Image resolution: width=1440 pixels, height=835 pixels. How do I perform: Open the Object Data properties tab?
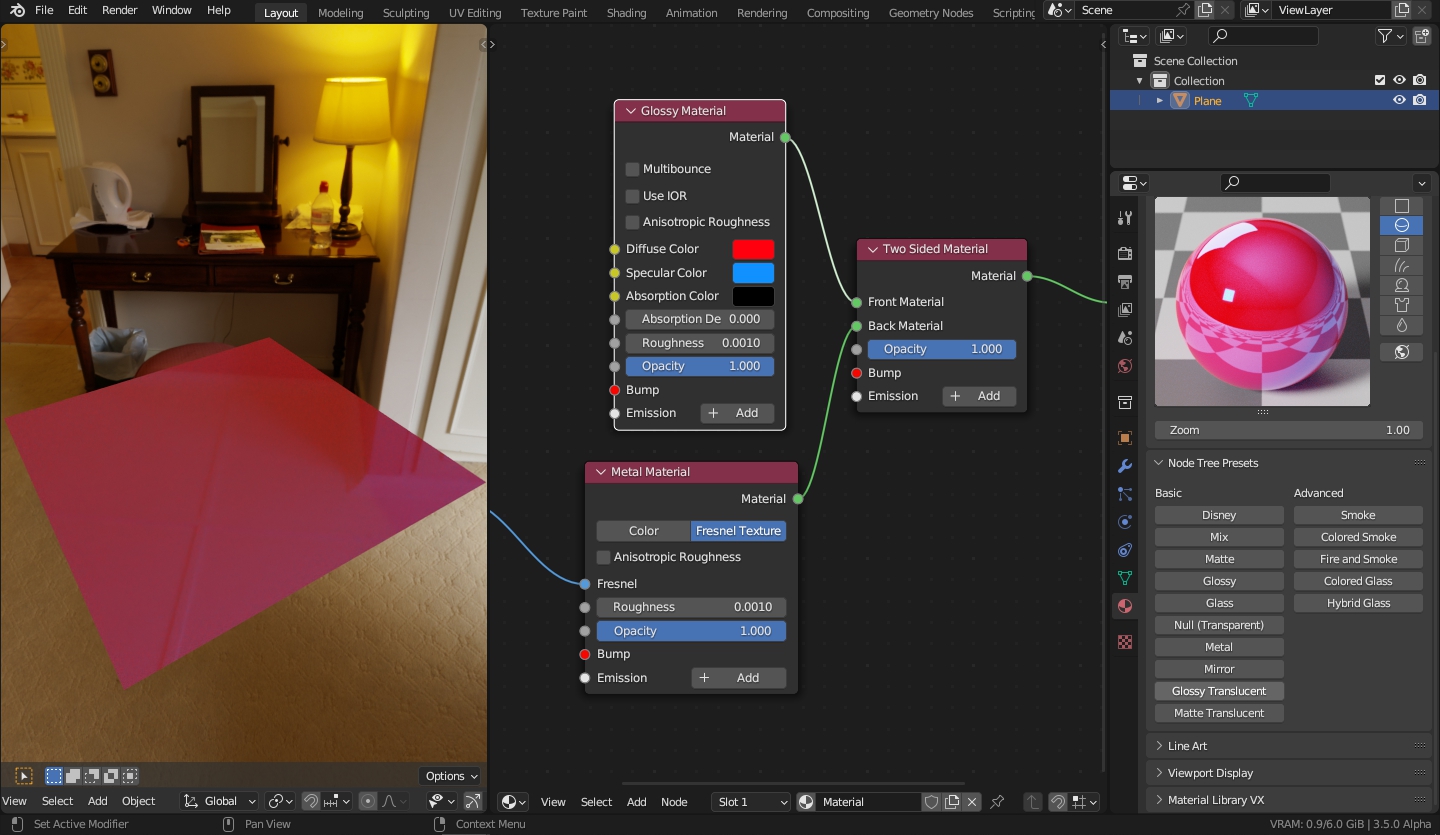tap(1125, 578)
